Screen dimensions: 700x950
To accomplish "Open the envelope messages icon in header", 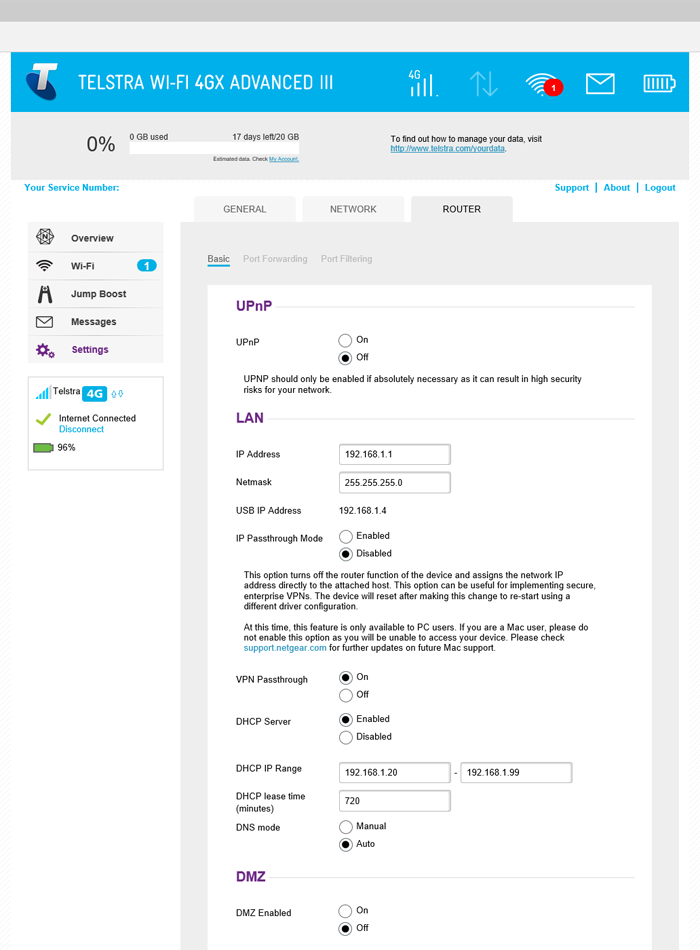I will (600, 84).
